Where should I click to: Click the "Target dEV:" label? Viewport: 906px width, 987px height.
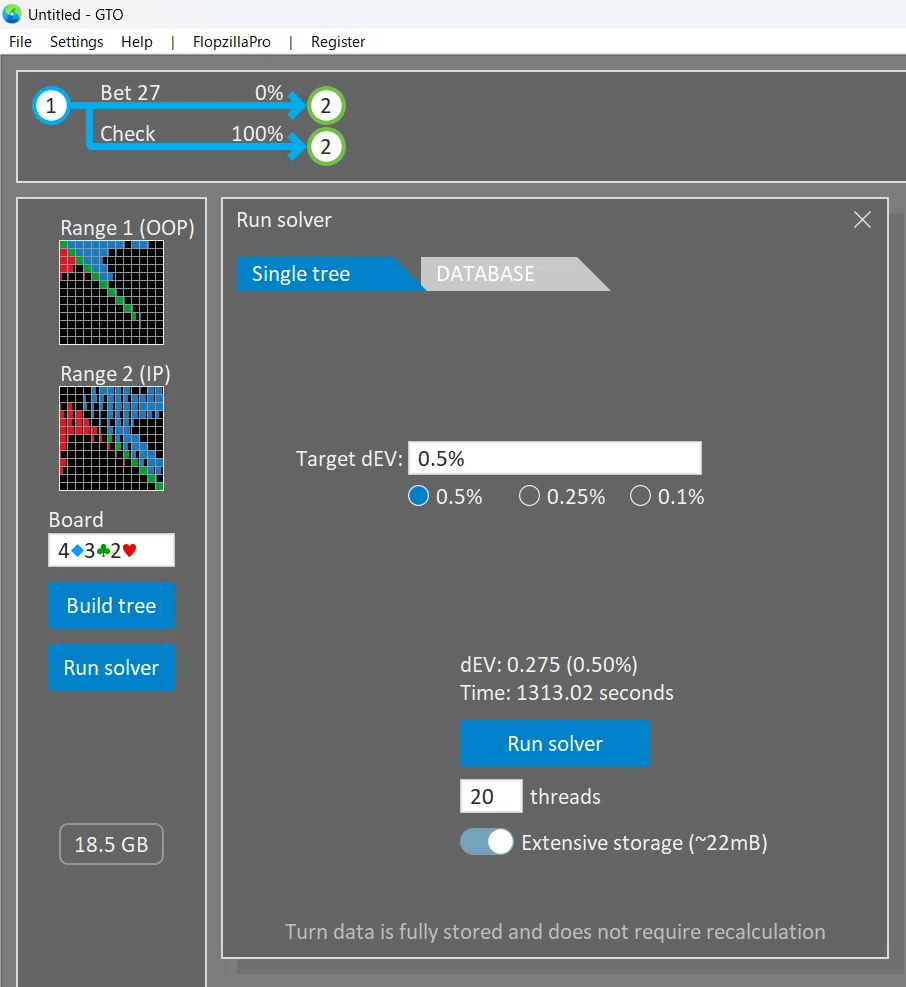click(x=349, y=458)
